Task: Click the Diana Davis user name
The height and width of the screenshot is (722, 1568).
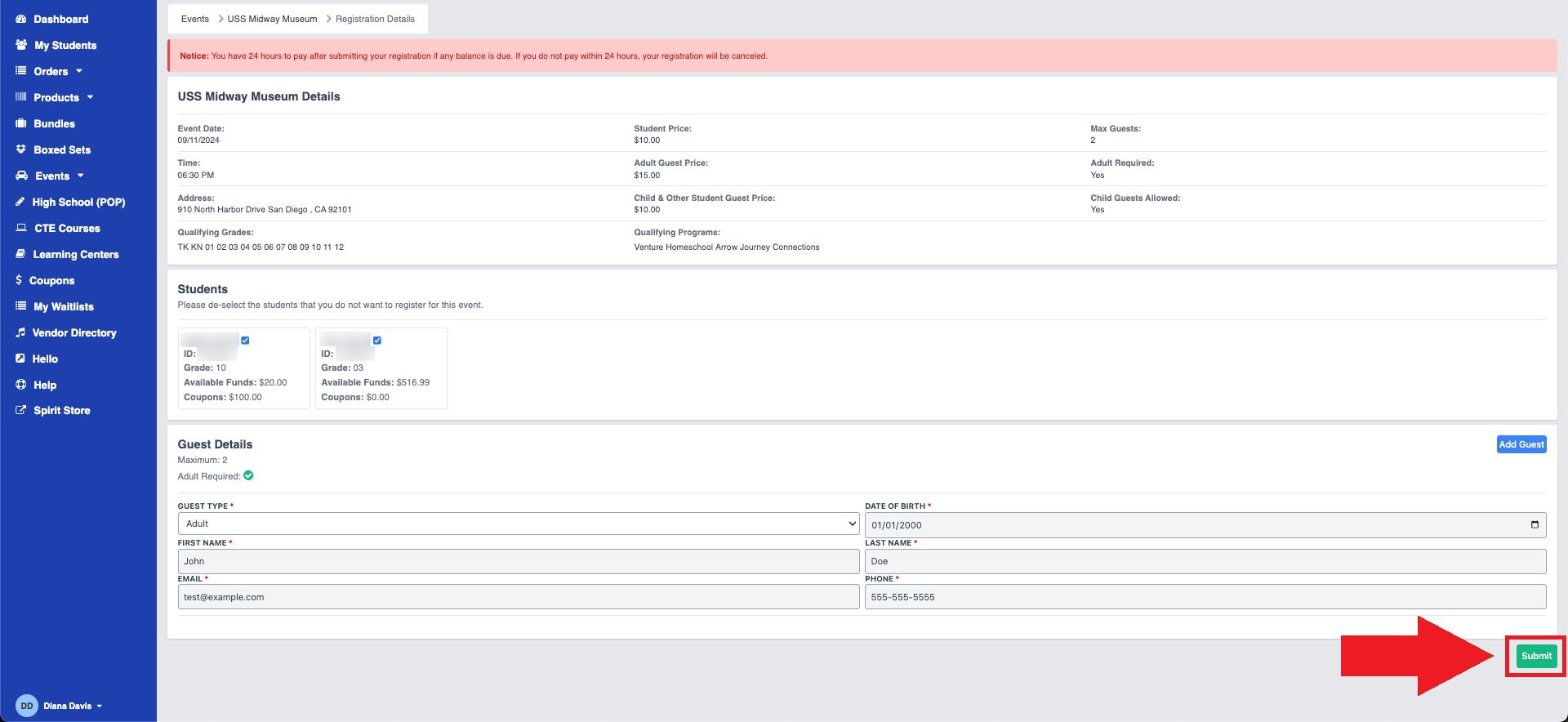Action: pyautogui.click(x=68, y=706)
